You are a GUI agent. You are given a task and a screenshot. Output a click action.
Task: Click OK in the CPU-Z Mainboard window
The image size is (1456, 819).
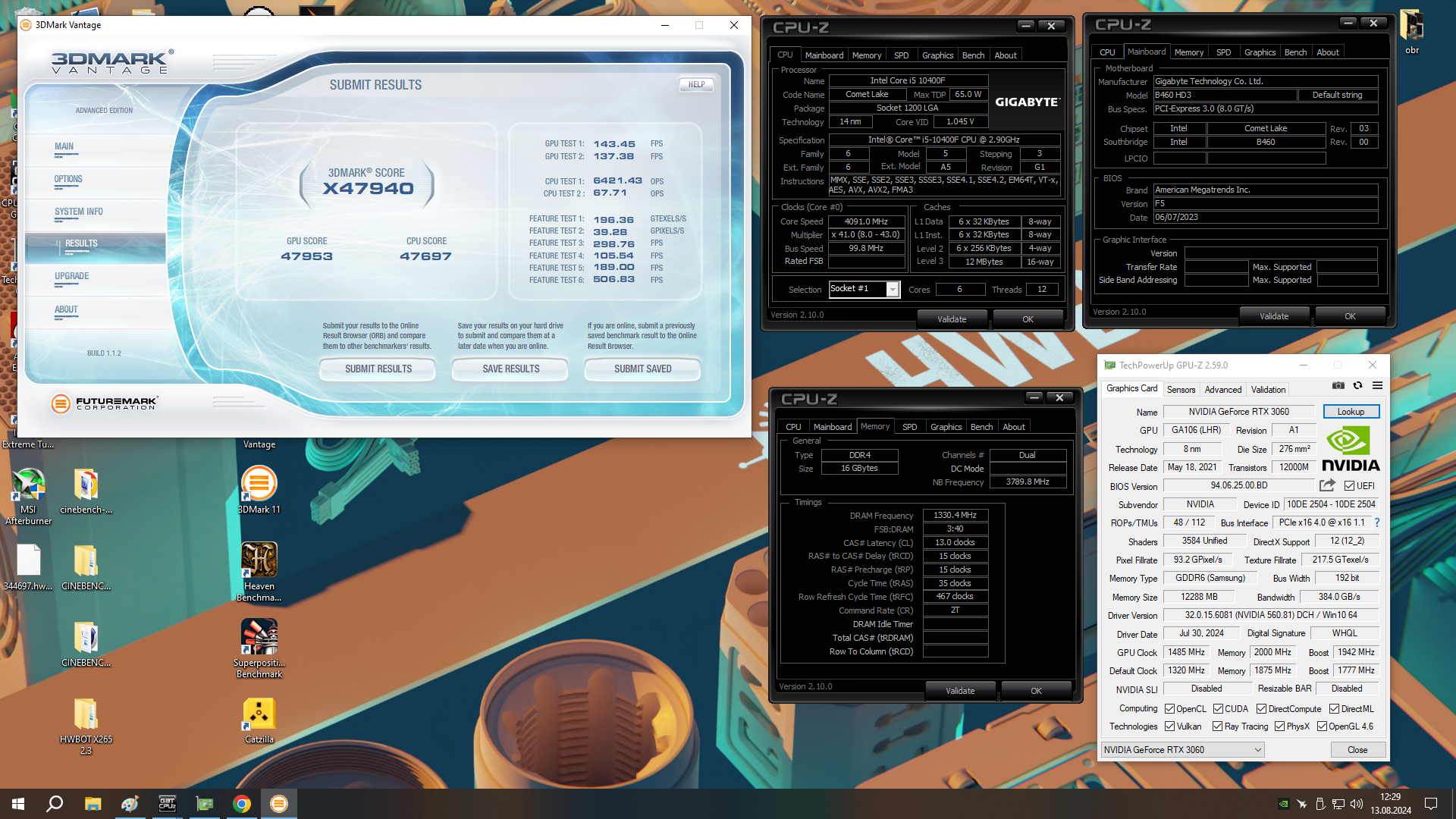tap(1350, 316)
